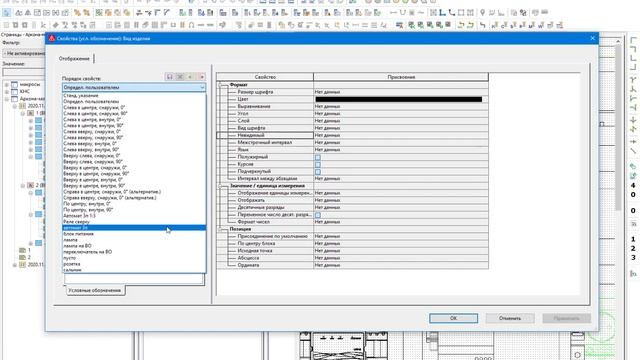Click the Десятичные разряды property row
The image size is (640, 360).
pyautogui.click(x=353, y=207)
